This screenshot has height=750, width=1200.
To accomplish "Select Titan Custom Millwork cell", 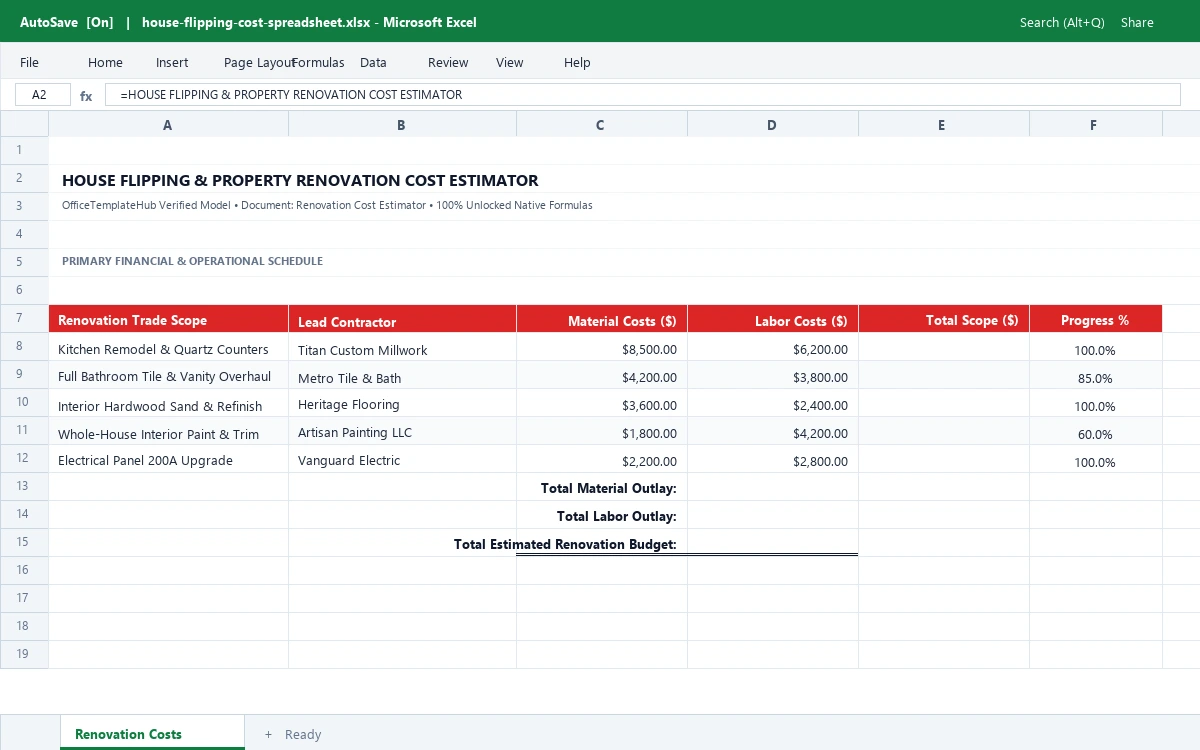I will click(x=402, y=347).
